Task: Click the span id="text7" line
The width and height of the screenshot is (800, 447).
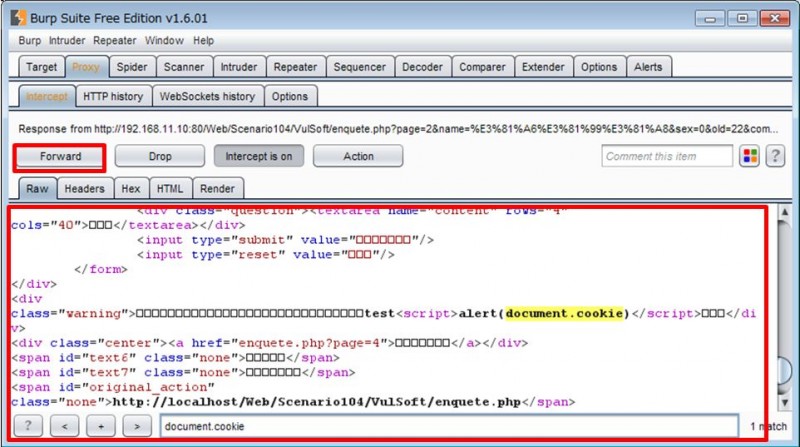Action: coord(183,372)
